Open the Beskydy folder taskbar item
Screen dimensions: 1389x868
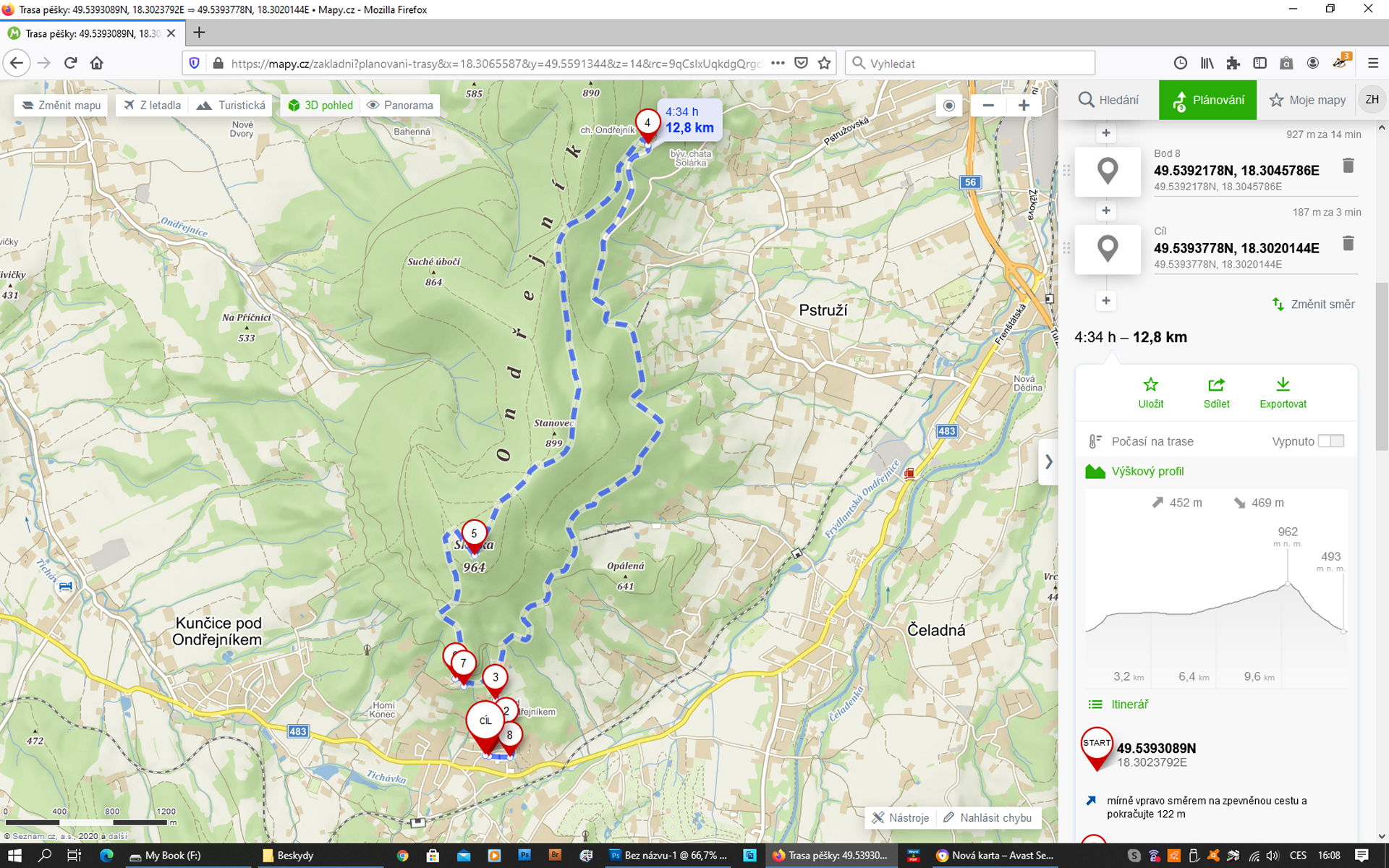[x=318, y=855]
